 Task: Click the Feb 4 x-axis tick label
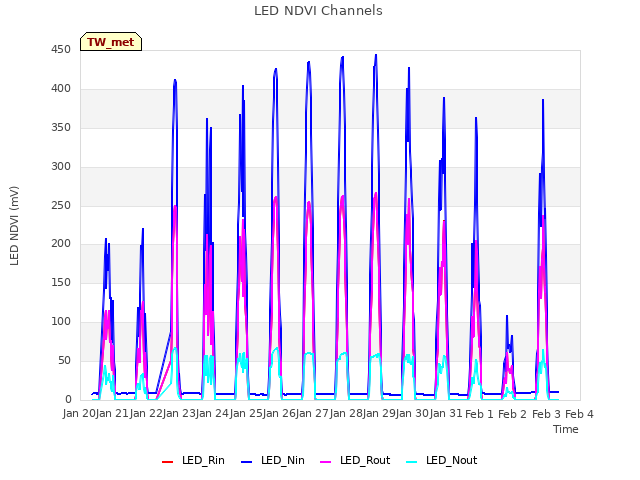coord(579,414)
